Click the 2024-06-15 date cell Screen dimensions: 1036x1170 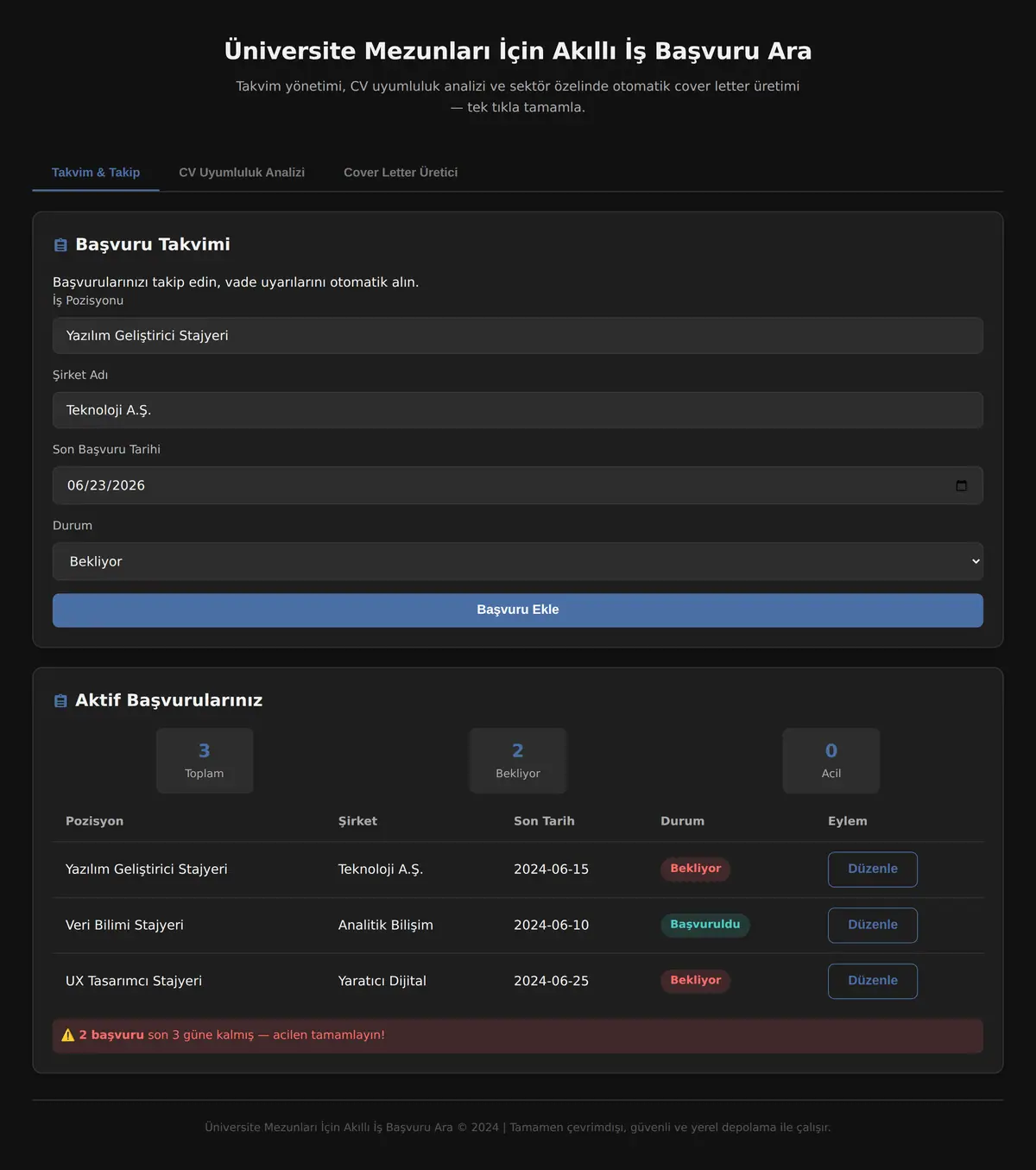click(552, 870)
